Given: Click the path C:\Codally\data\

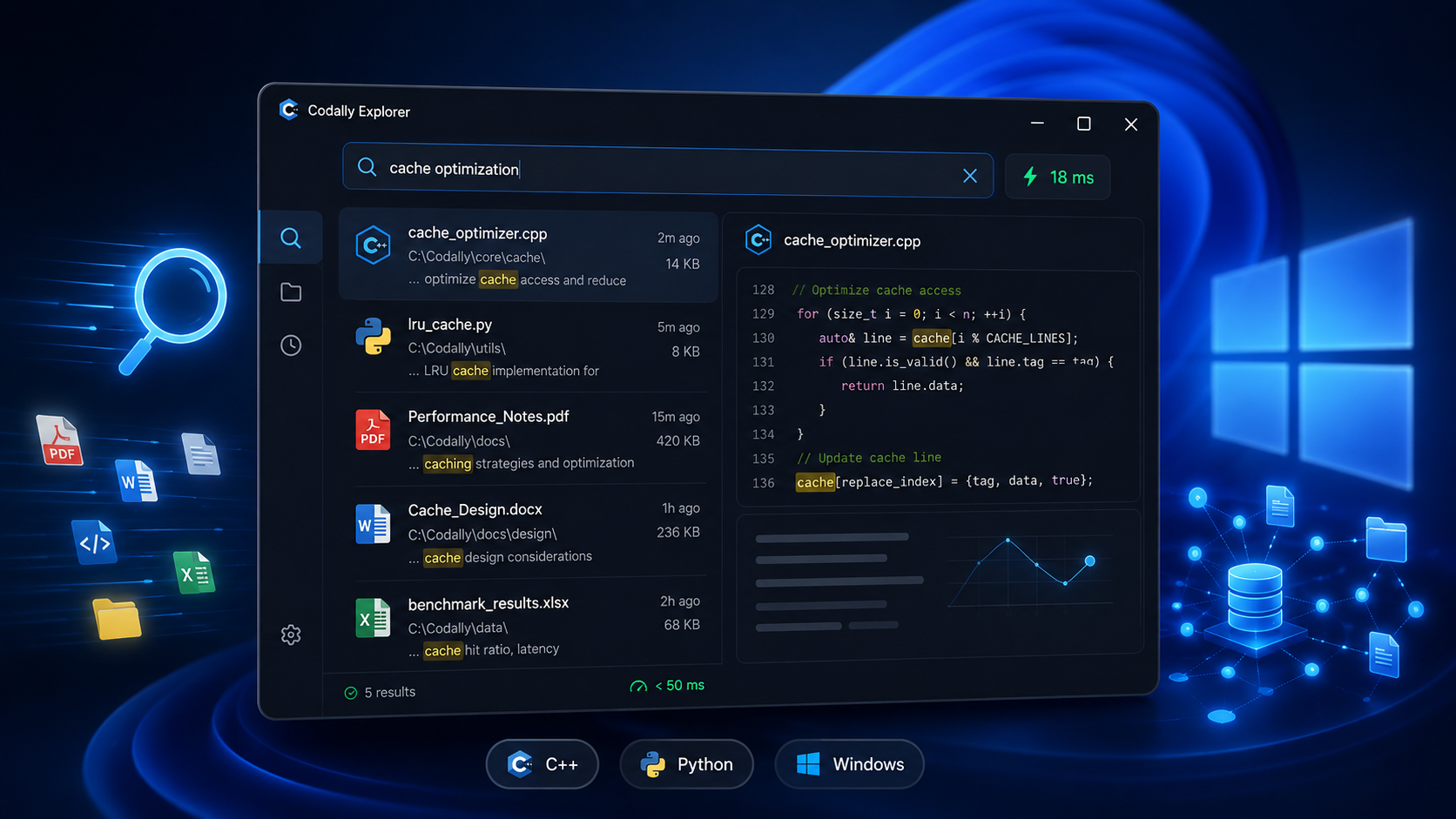Looking at the screenshot, I should tap(457, 628).
